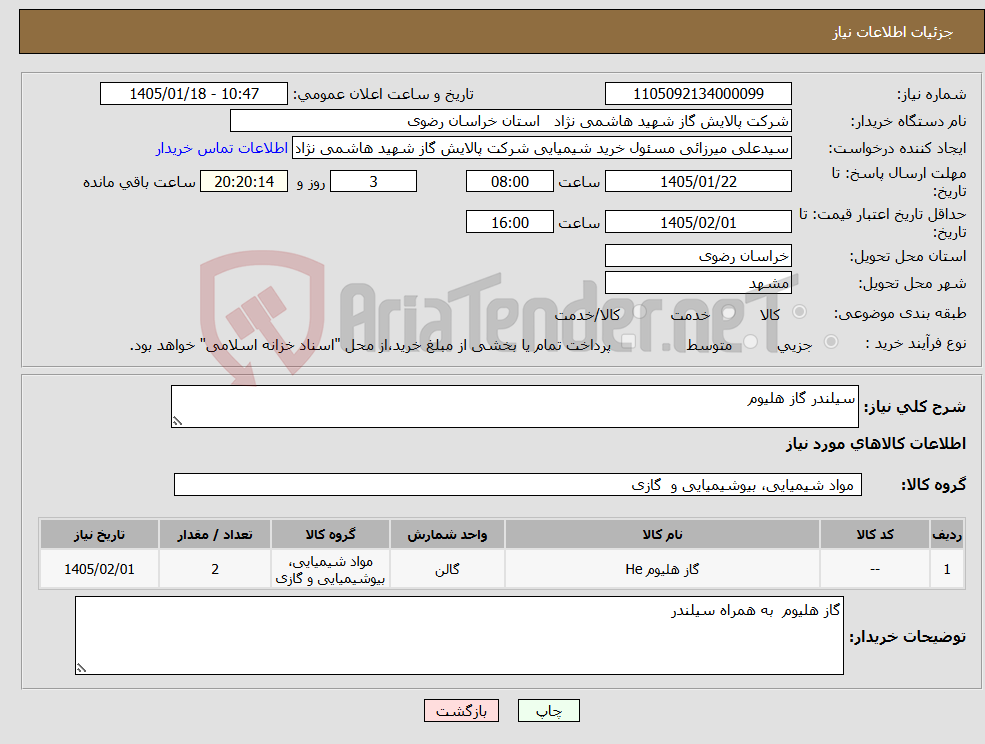Click the تعداد / مقدار column header
This screenshot has height=744, width=985.
tap(215, 534)
